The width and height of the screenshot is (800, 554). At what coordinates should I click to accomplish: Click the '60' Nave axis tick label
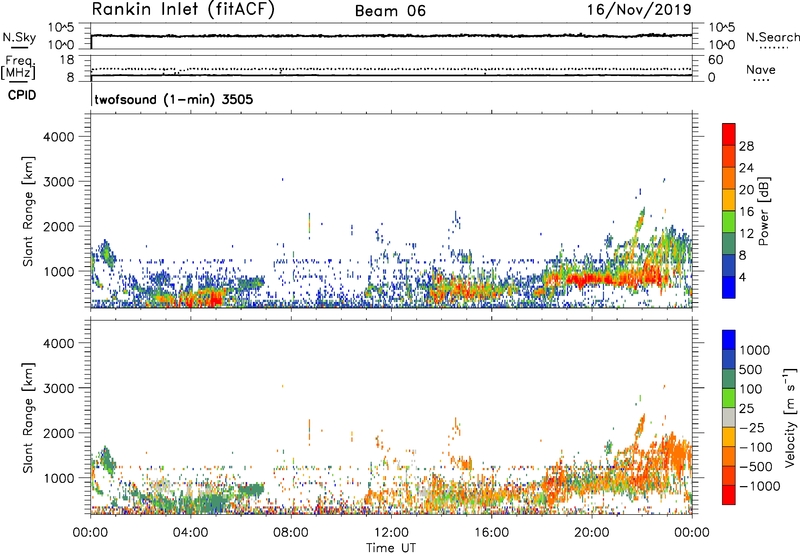tap(716, 60)
